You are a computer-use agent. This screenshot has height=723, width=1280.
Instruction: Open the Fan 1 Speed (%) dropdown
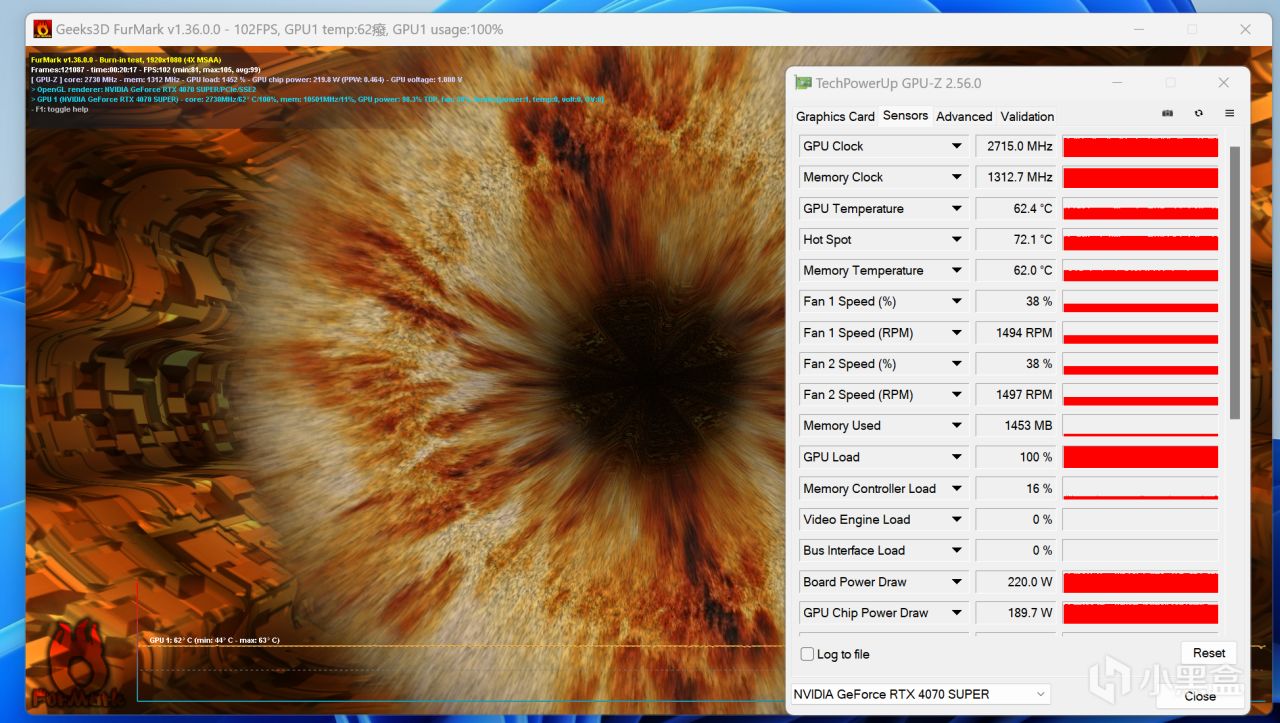point(956,301)
